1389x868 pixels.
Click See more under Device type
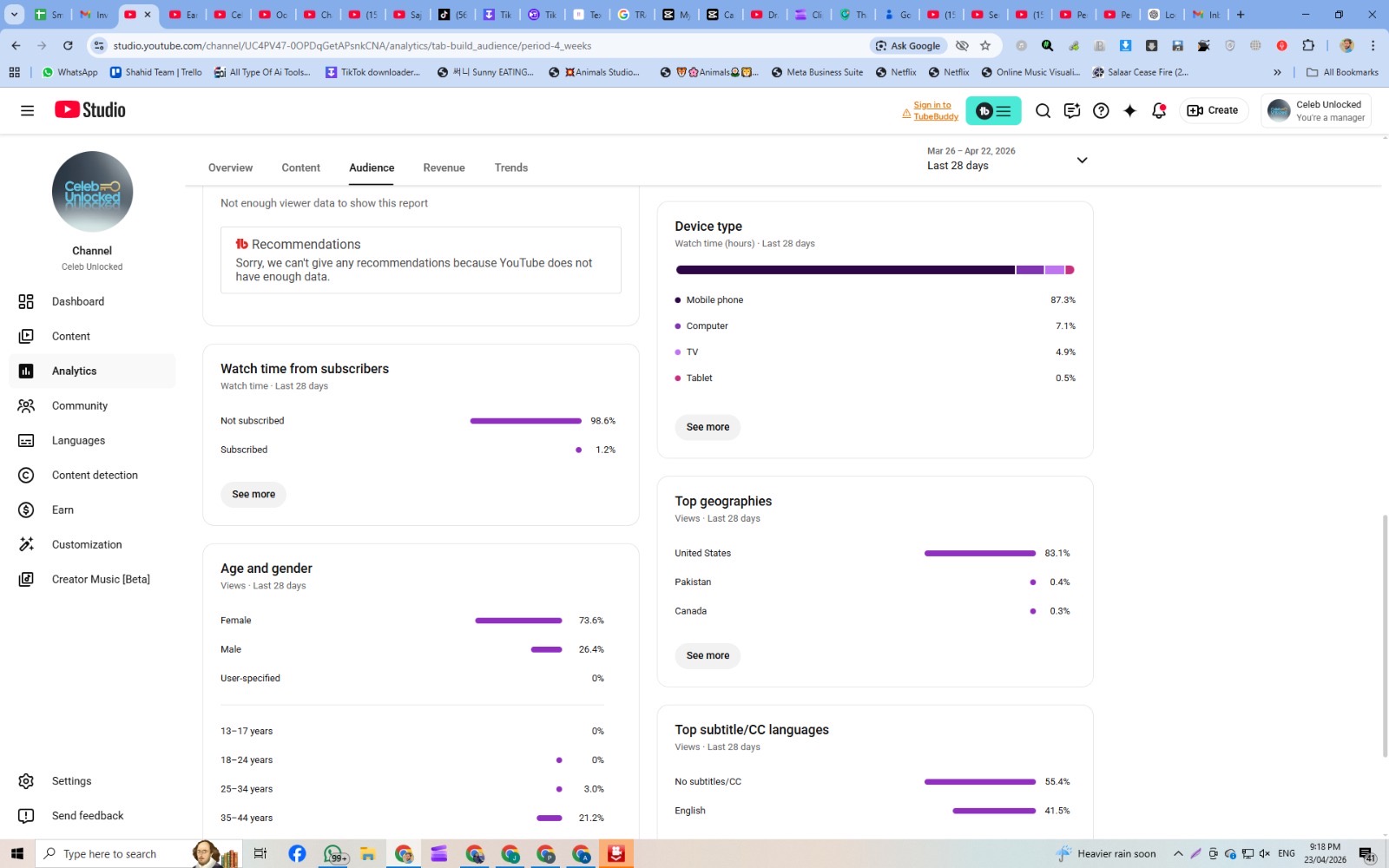coord(708,427)
